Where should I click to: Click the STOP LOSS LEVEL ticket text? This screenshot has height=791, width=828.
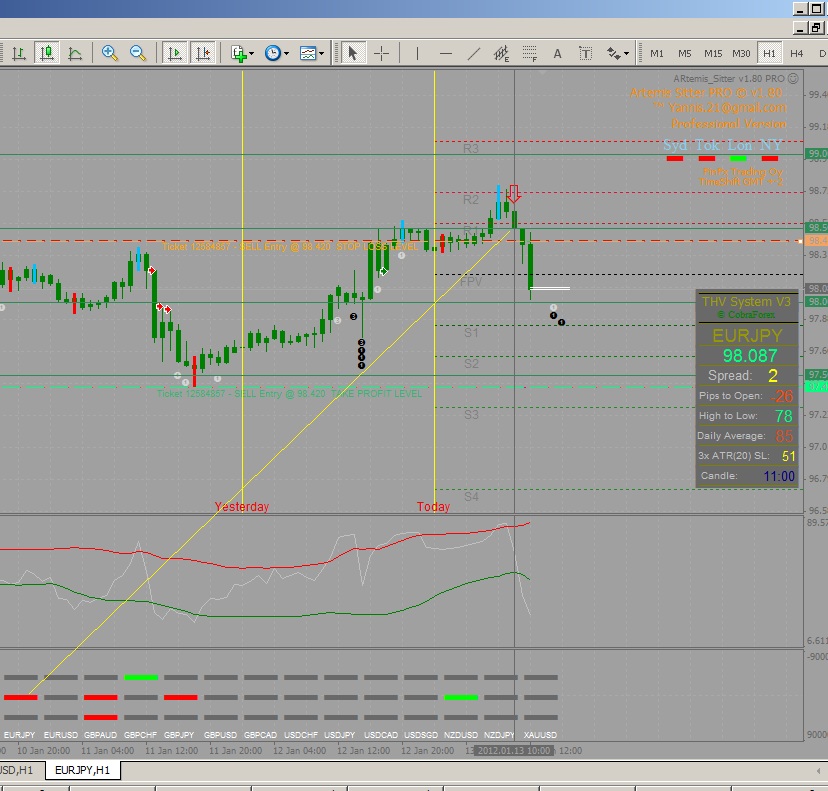tap(290, 247)
